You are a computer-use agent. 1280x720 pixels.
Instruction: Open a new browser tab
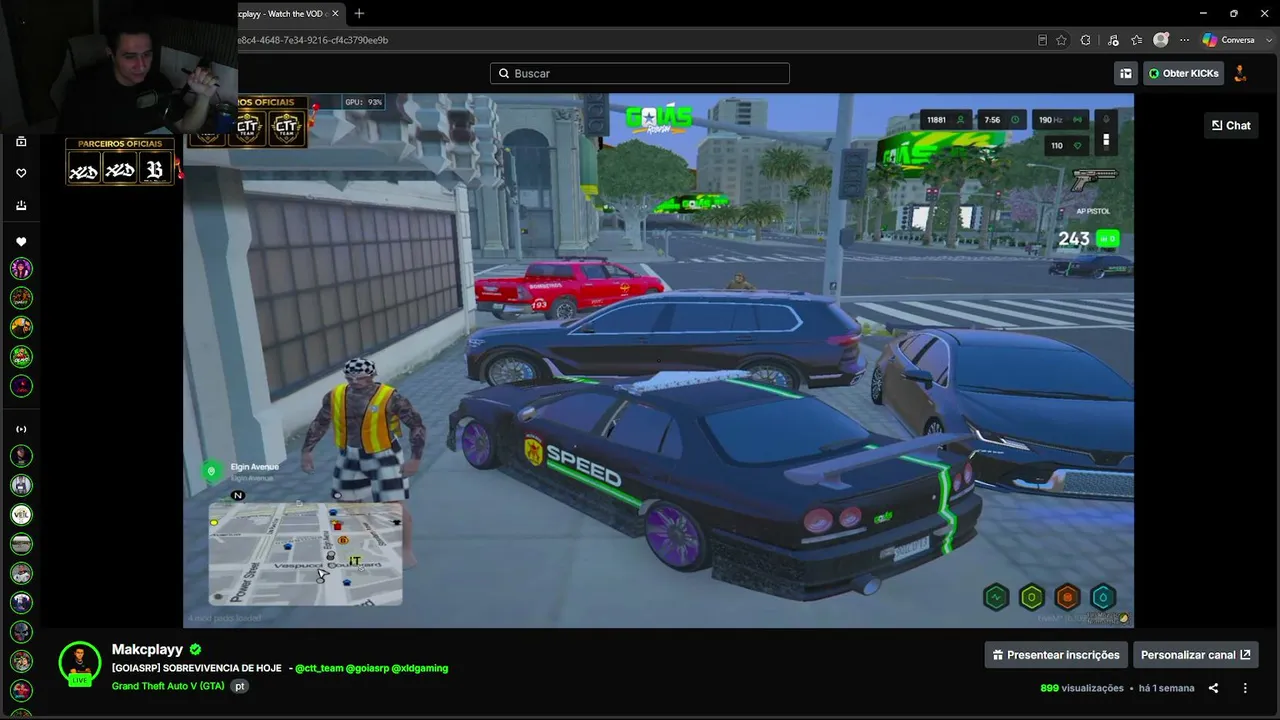[x=359, y=13]
